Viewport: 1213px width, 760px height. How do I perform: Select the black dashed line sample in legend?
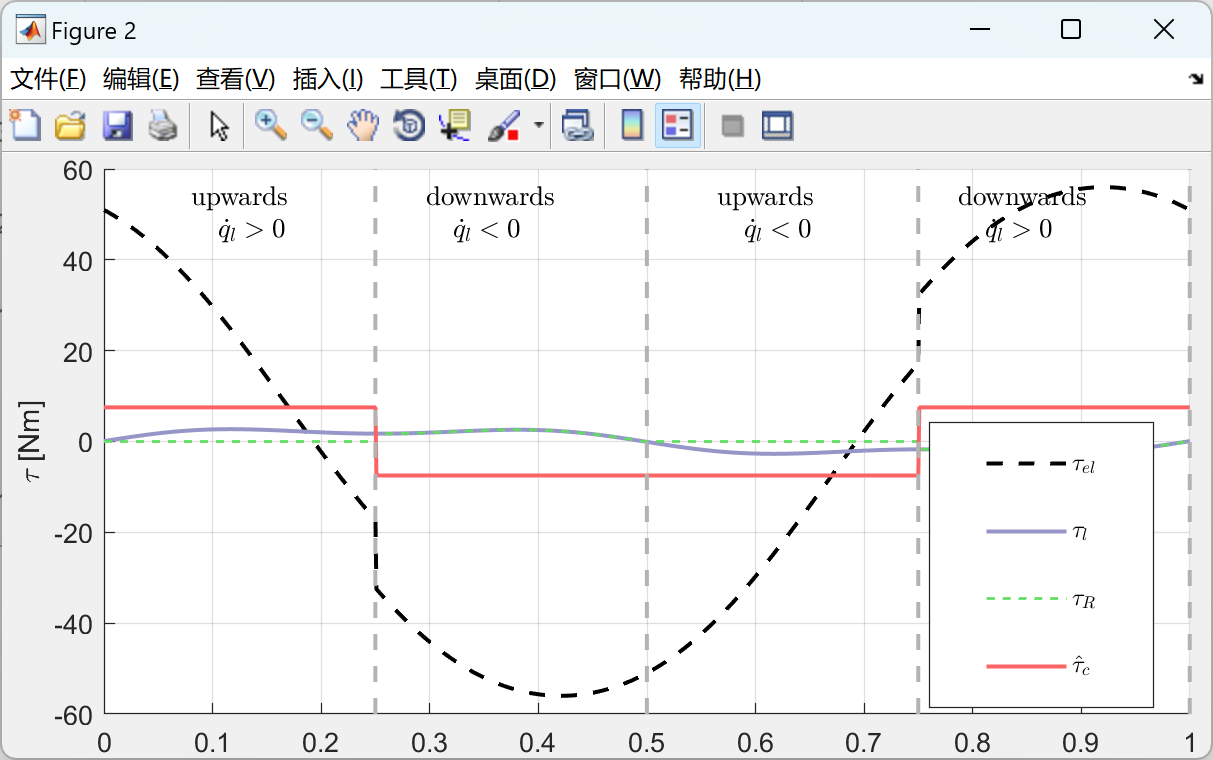pyautogui.click(x=1026, y=464)
